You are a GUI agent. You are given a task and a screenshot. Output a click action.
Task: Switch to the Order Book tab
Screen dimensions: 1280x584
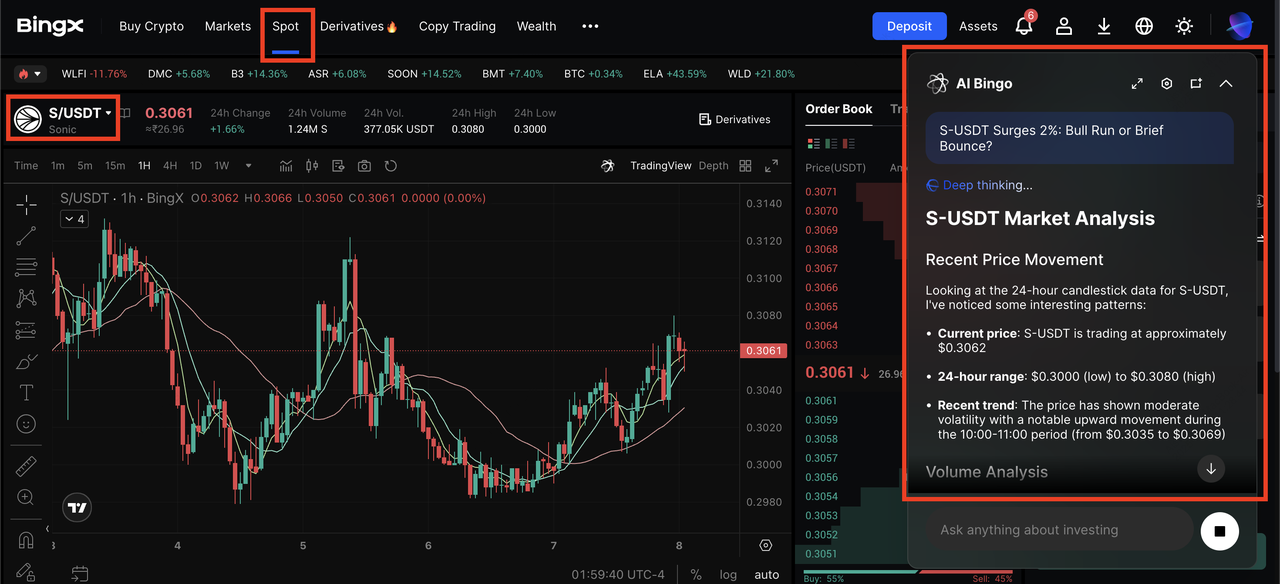(839, 109)
